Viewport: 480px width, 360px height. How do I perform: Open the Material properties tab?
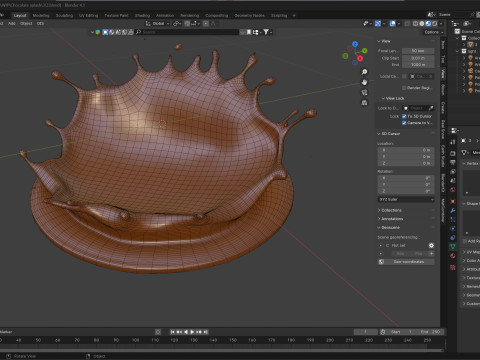(x=453, y=256)
